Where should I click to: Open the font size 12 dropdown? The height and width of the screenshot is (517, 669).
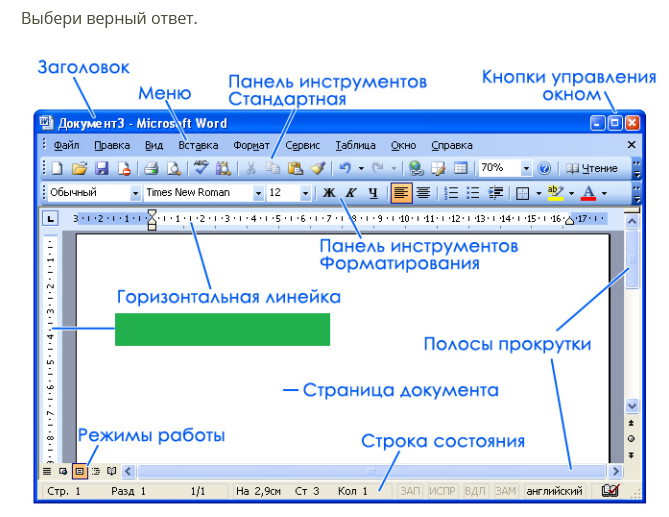tap(304, 193)
